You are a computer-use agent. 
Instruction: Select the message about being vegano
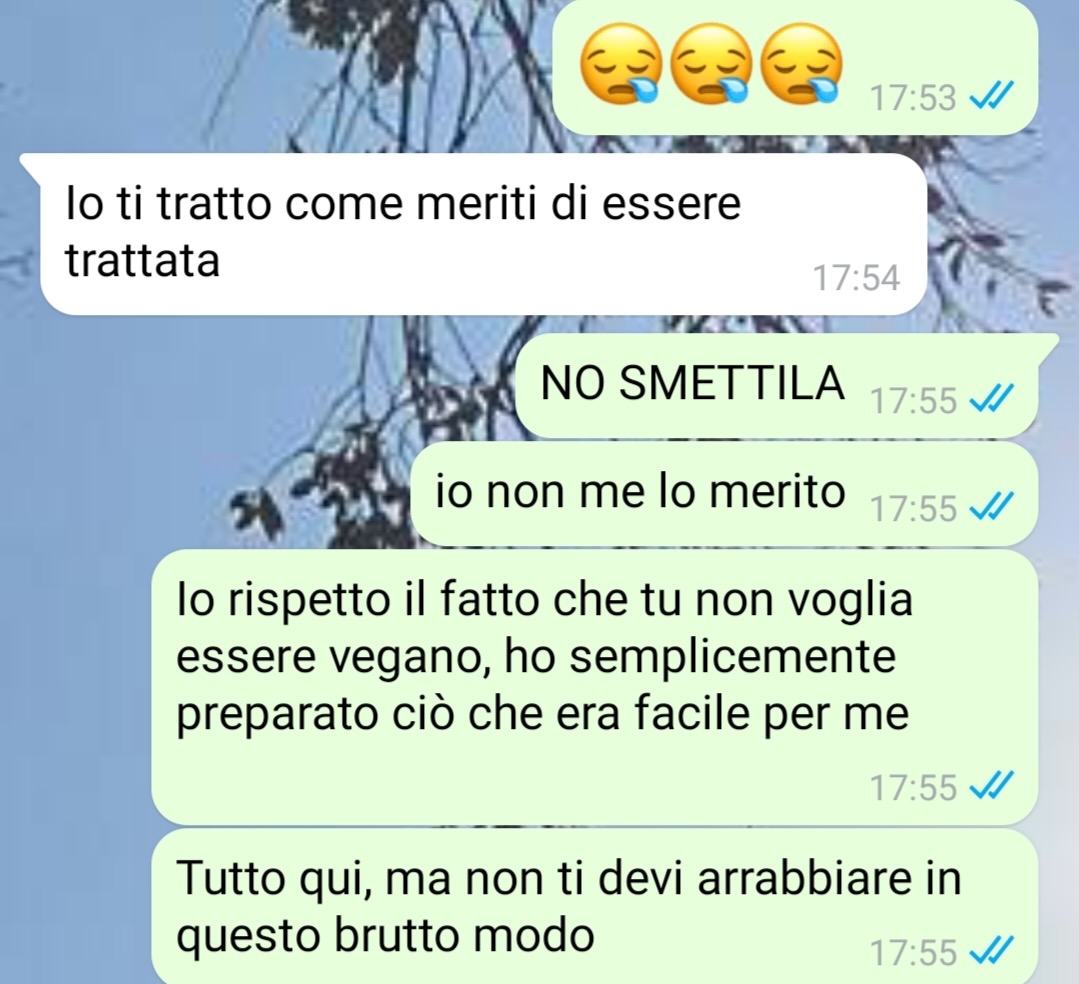[x=594, y=687]
